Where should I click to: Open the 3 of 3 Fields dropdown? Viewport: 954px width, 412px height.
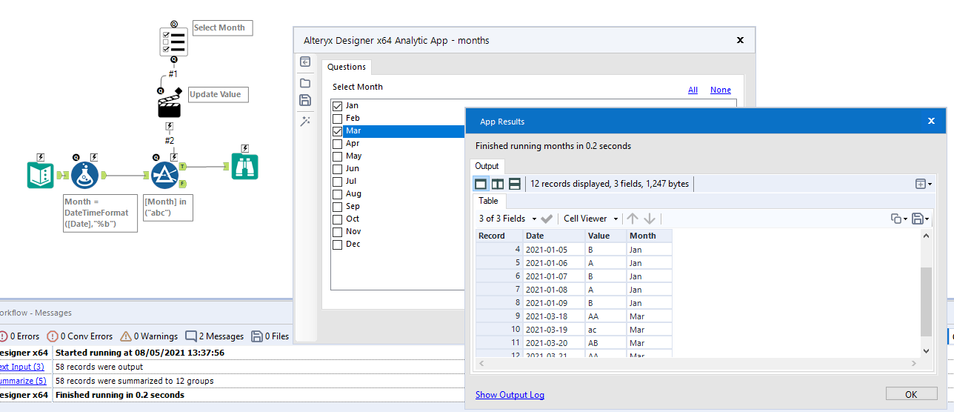tap(507, 218)
